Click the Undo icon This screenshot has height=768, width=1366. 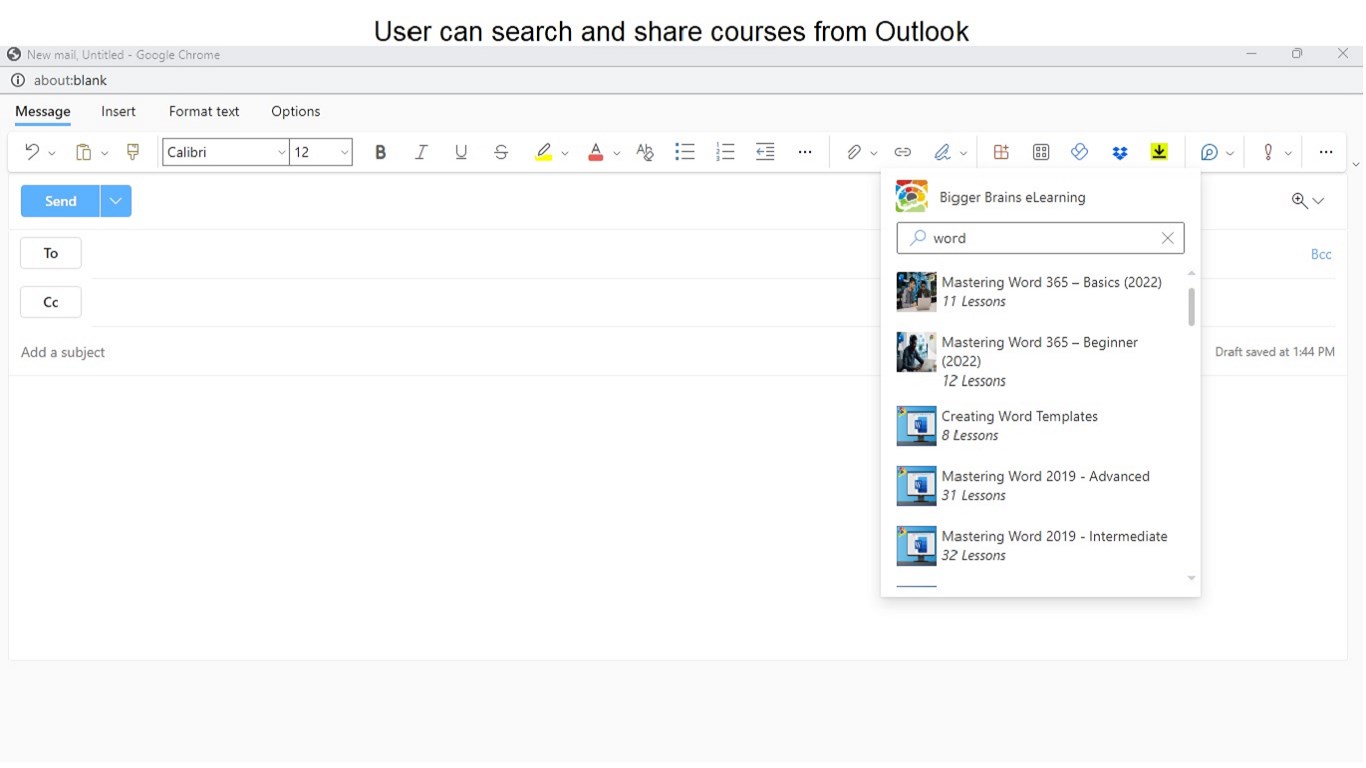click(x=32, y=152)
